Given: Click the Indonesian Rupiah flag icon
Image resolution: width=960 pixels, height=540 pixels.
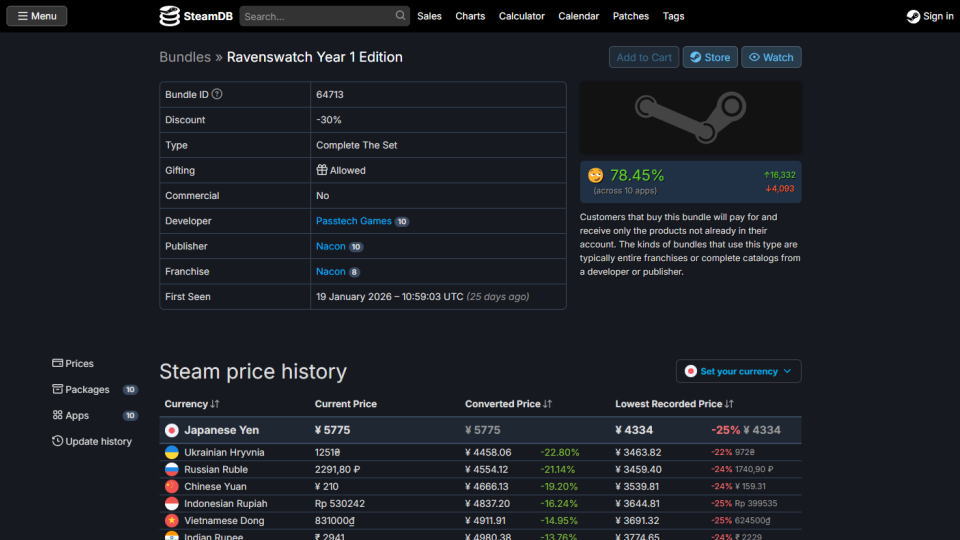Looking at the screenshot, I should pyautogui.click(x=171, y=504).
